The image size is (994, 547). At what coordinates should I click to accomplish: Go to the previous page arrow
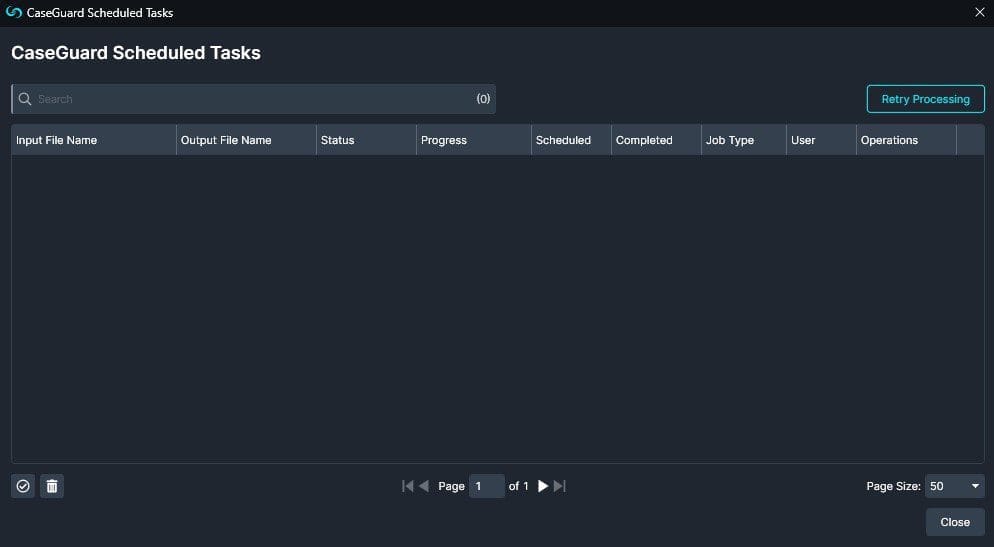423,486
